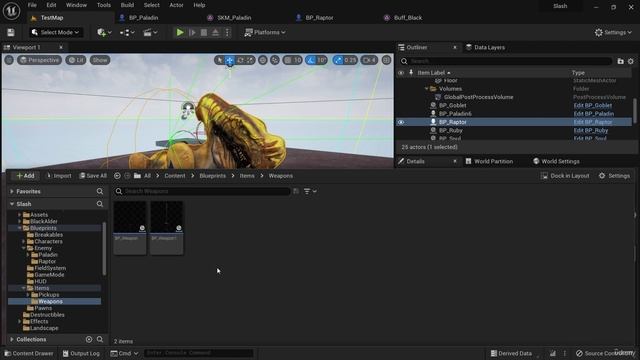Click the Unreal Engine logo icon
This screenshot has height=360, width=640.
coord(11,11)
